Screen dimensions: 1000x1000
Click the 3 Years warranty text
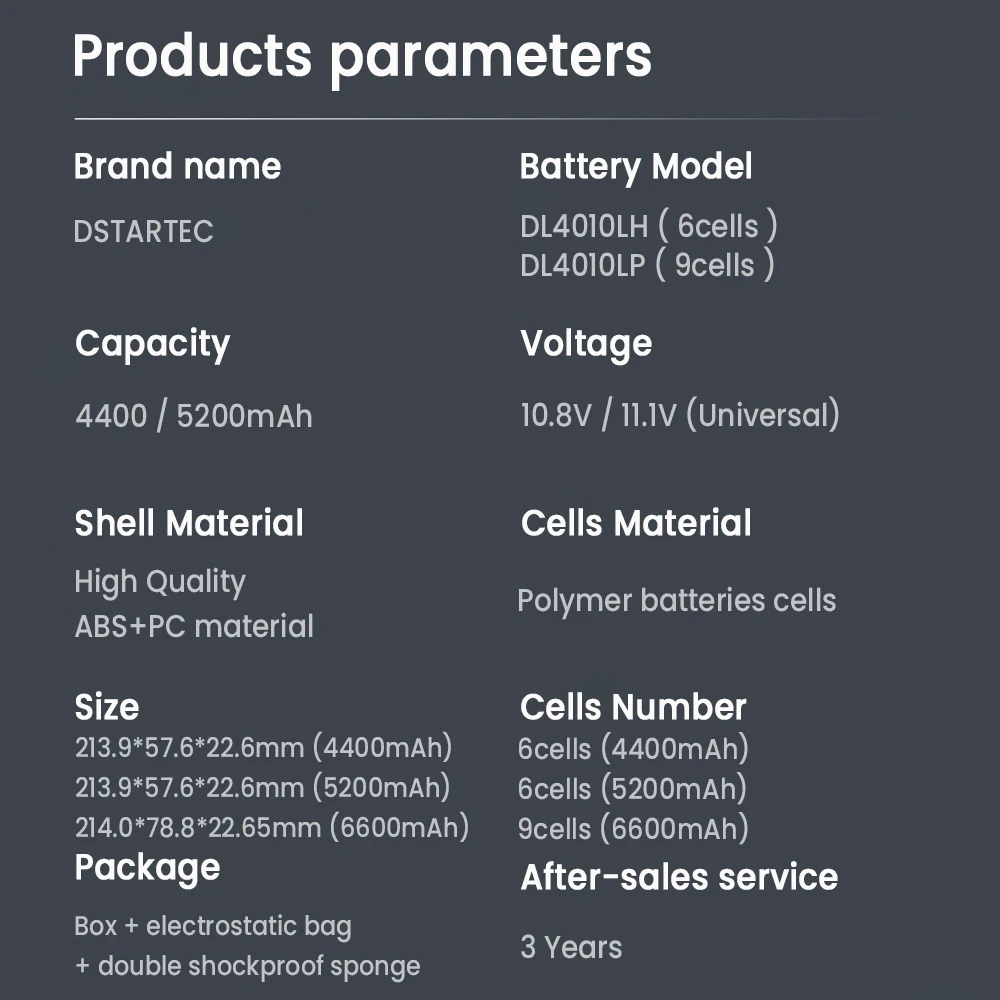coord(571,947)
